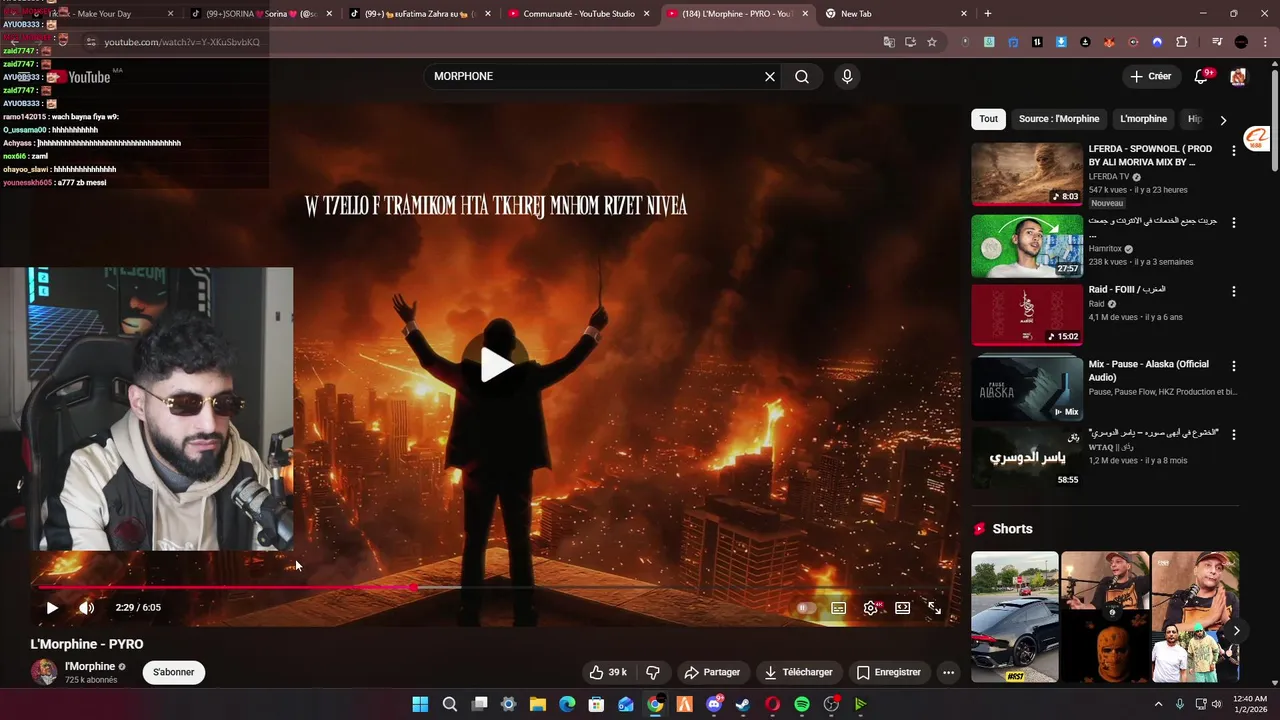Clear the search field with X
The image size is (1280, 720).
coord(770,77)
